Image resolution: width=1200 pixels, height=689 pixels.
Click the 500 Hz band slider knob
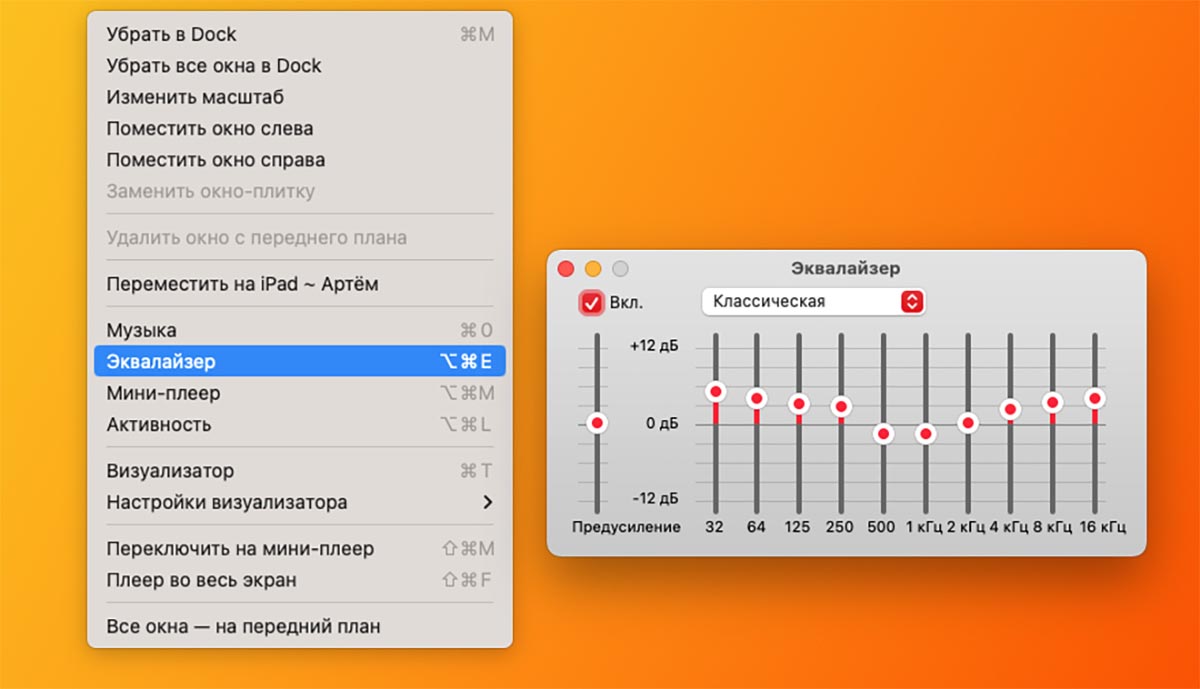883,434
